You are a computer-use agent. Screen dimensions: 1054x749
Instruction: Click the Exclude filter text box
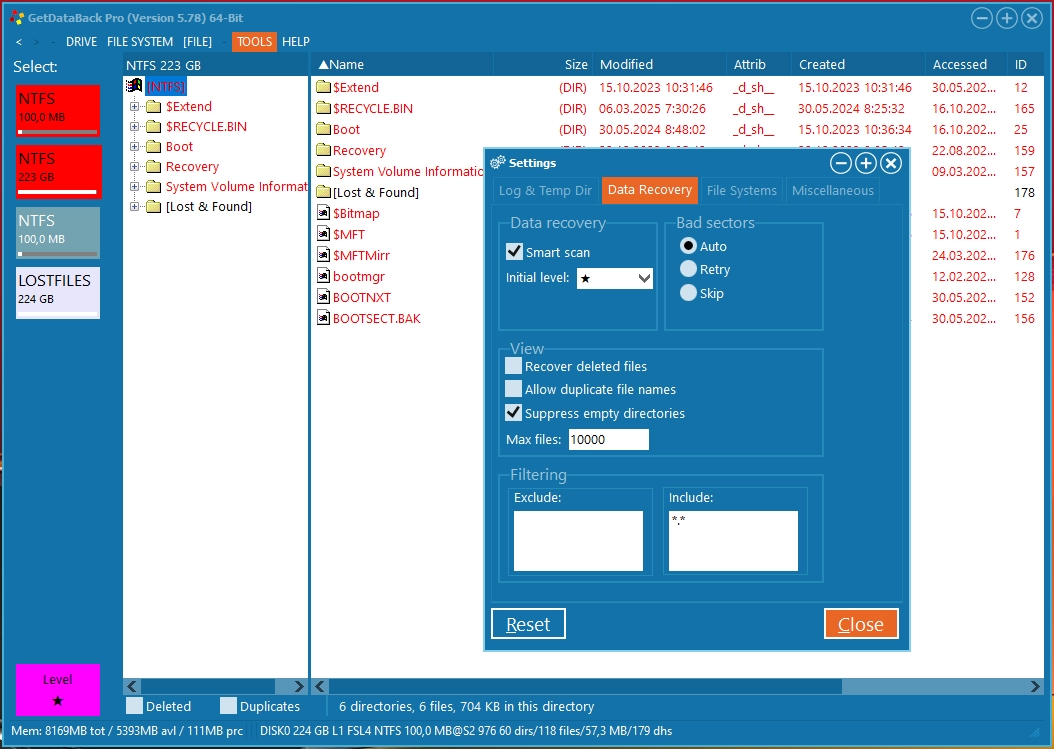click(x=578, y=541)
